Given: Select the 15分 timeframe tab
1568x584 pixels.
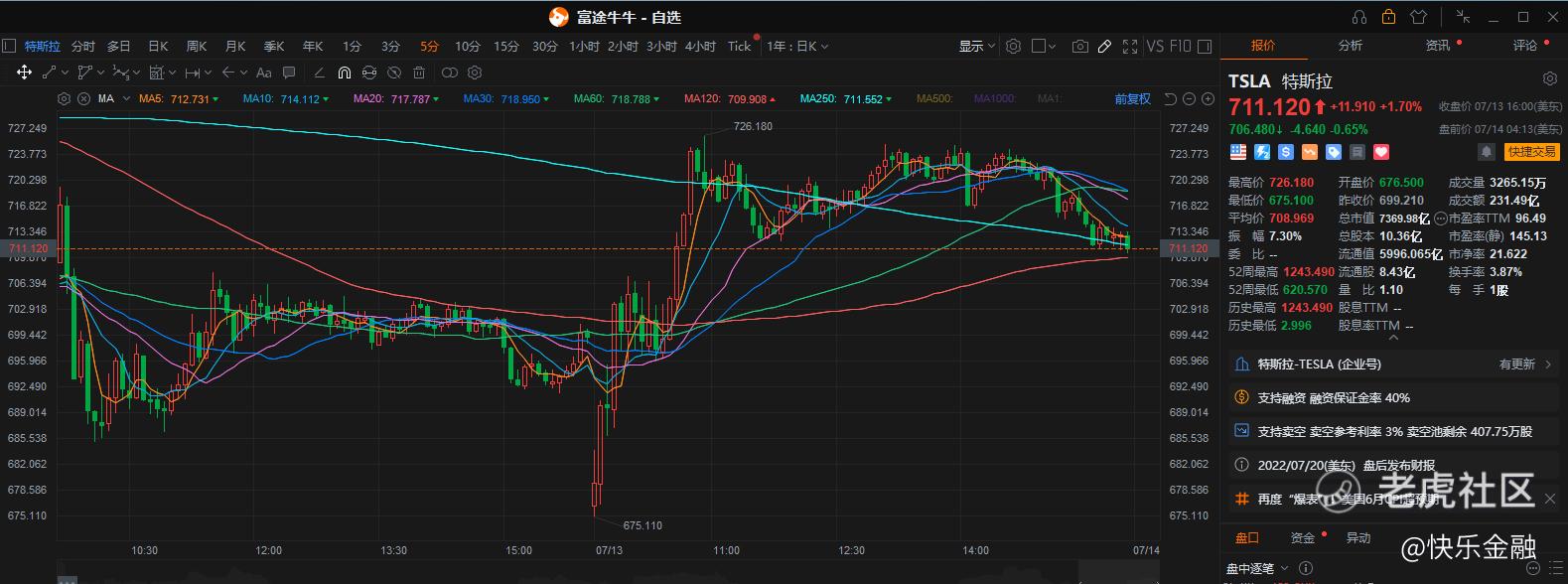Looking at the screenshot, I should pyautogui.click(x=506, y=46).
